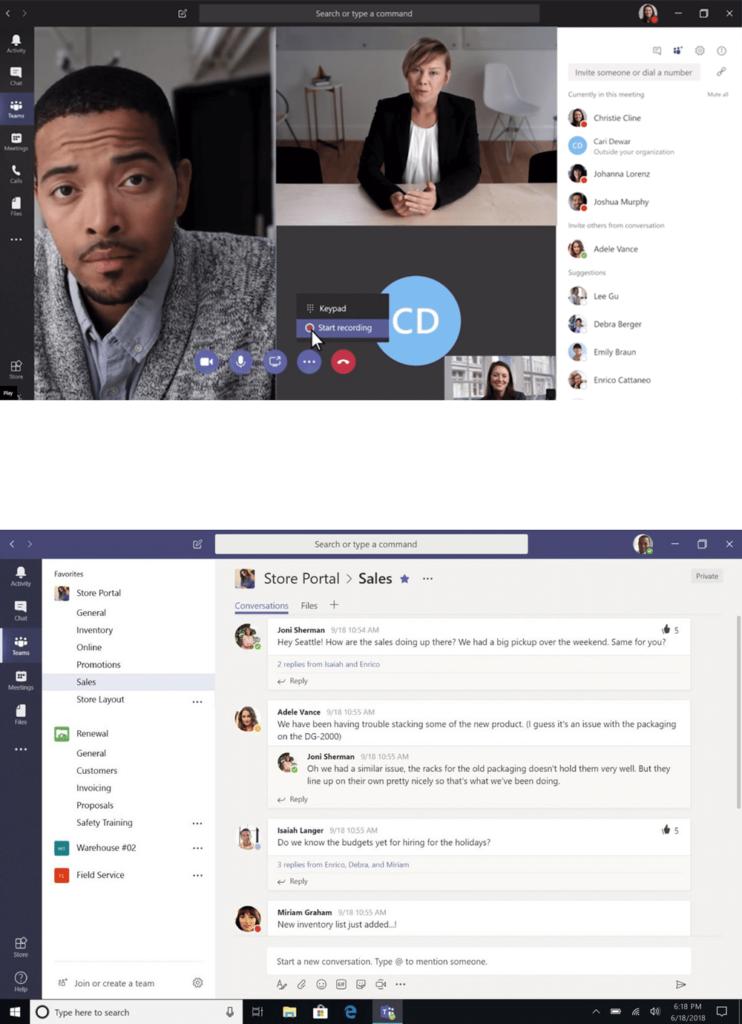Toggle the camera in the call controls

click(207, 362)
